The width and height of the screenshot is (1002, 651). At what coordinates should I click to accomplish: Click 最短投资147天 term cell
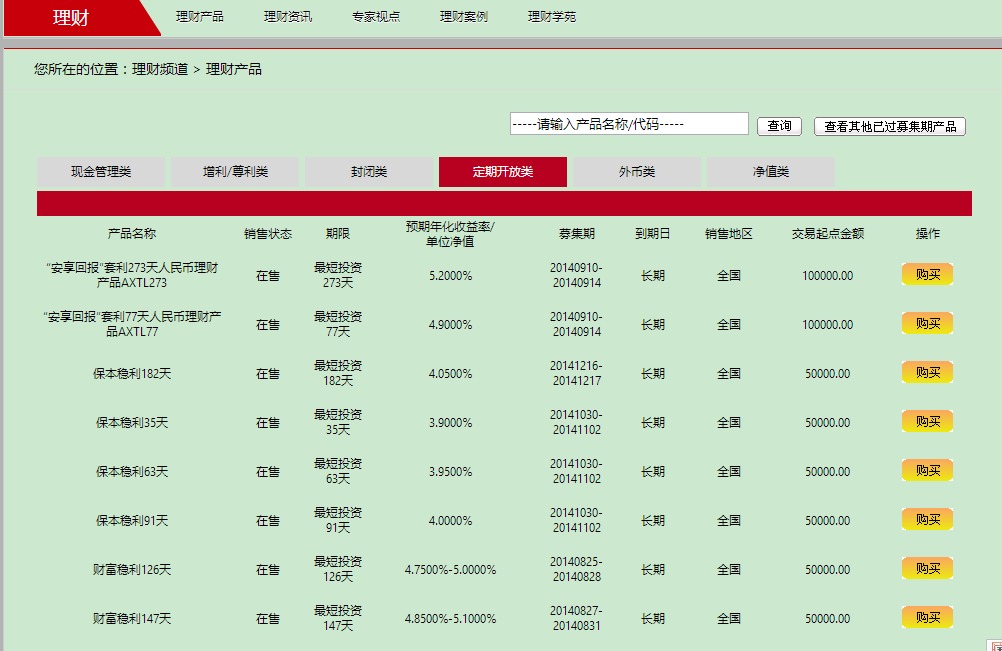(x=337, y=618)
